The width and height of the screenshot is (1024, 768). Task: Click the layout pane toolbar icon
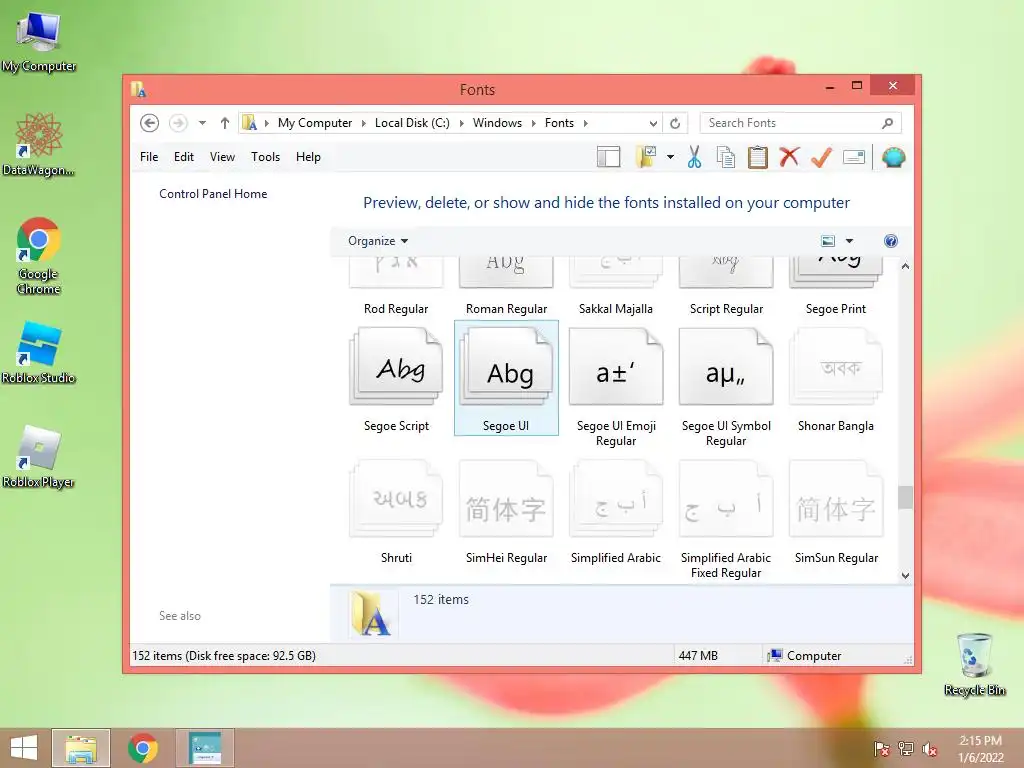(x=608, y=157)
